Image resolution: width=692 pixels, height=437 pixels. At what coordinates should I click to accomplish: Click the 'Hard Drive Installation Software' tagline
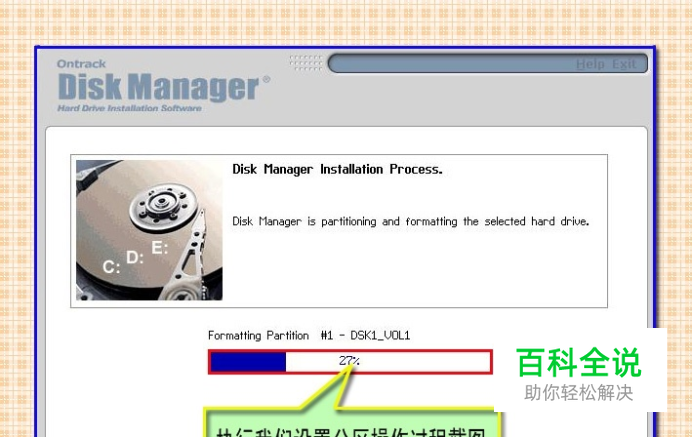129,108
